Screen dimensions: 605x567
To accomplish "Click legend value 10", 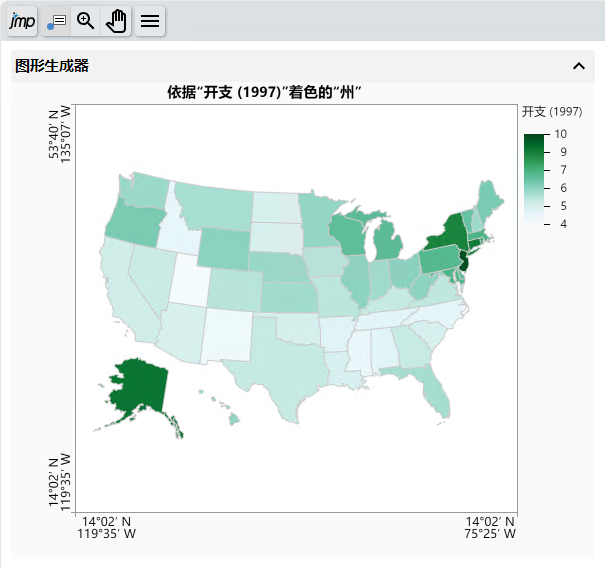I will tap(561, 134).
